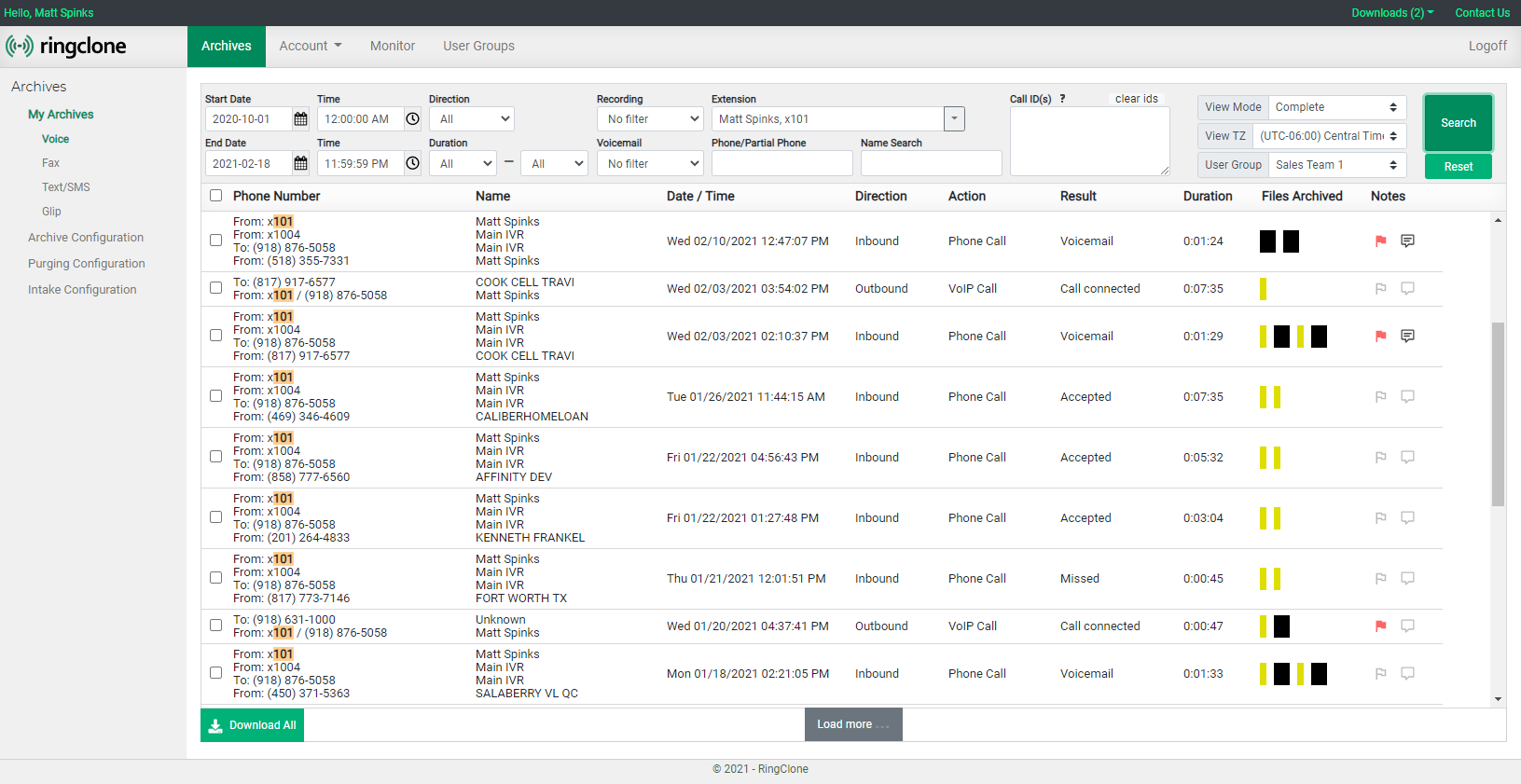
Task: Click red flag on 02/03/2021 02:10:37 PM call
Action: (1380, 337)
